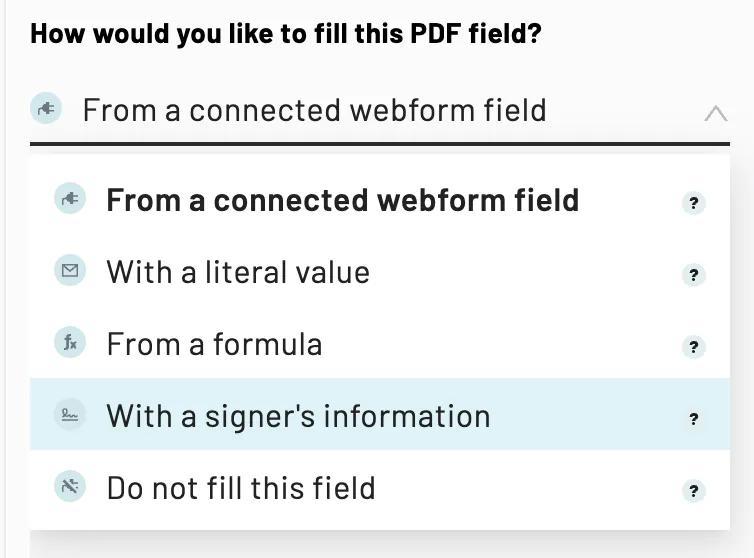Open help for the connected webform field option
Viewport: 754px width, 558px height.
[x=693, y=203]
